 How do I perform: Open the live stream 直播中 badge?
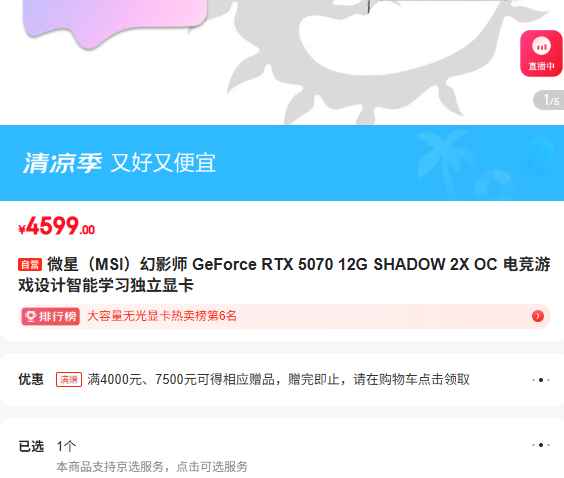tap(541, 54)
